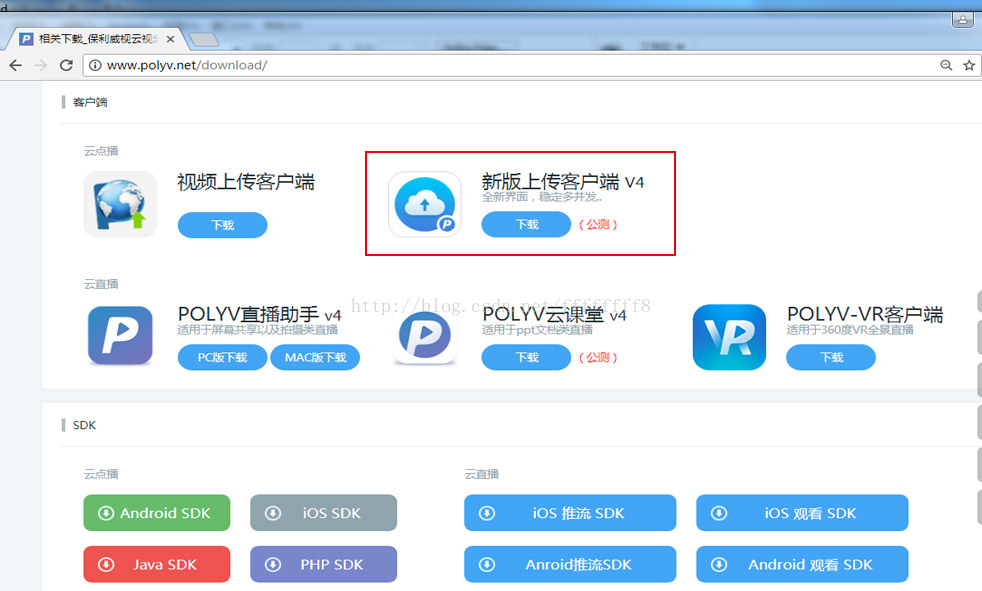The image size is (982, 591).
Task: Click the 视频上传客户端 globe icon
Action: [x=120, y=204]
